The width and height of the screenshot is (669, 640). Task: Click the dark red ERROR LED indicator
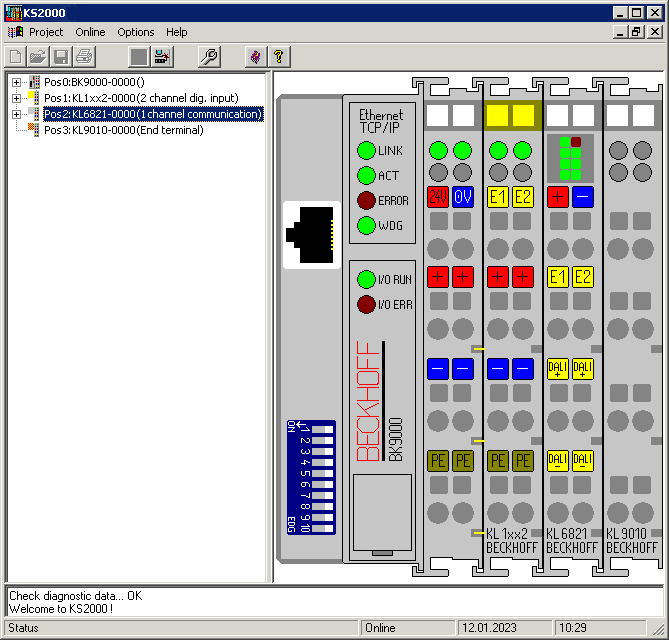click(366, 201)
